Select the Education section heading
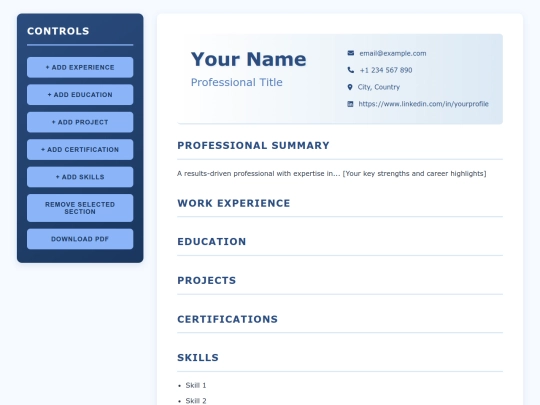540x405 pixels. coord(212,242)
